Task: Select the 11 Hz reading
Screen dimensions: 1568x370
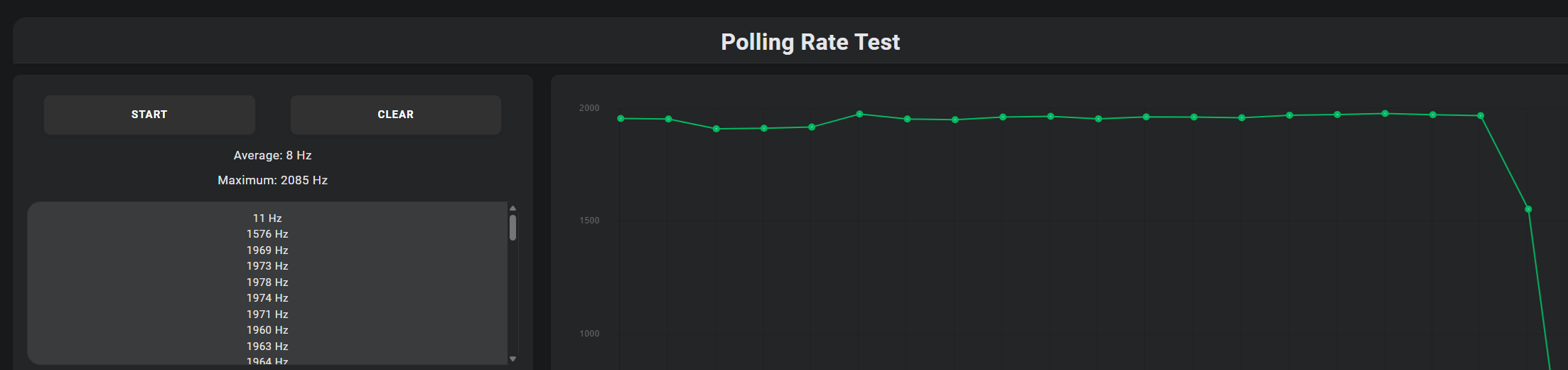Action: [x=267, y=218]
